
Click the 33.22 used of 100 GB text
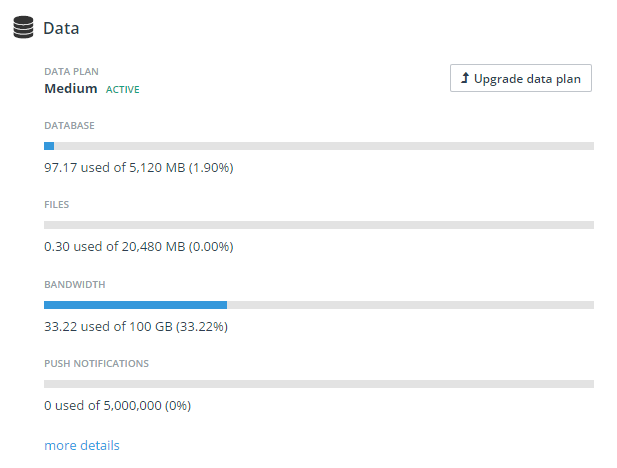(x=138, y=326)
